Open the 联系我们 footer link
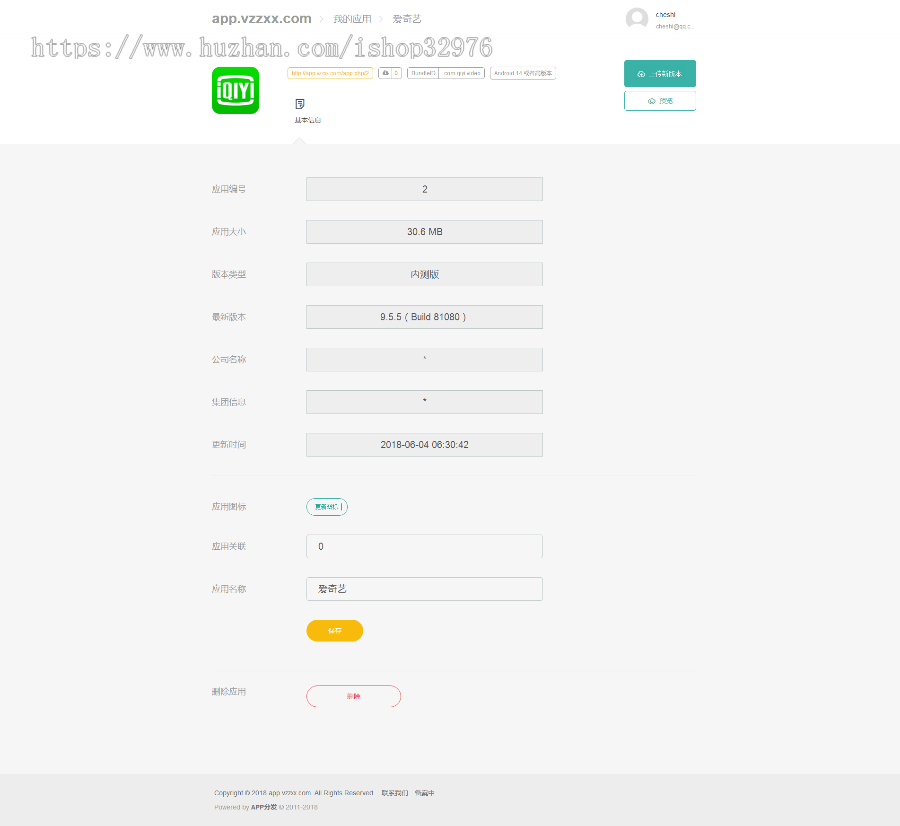This screenshot has height=826, width=900. 396,792
